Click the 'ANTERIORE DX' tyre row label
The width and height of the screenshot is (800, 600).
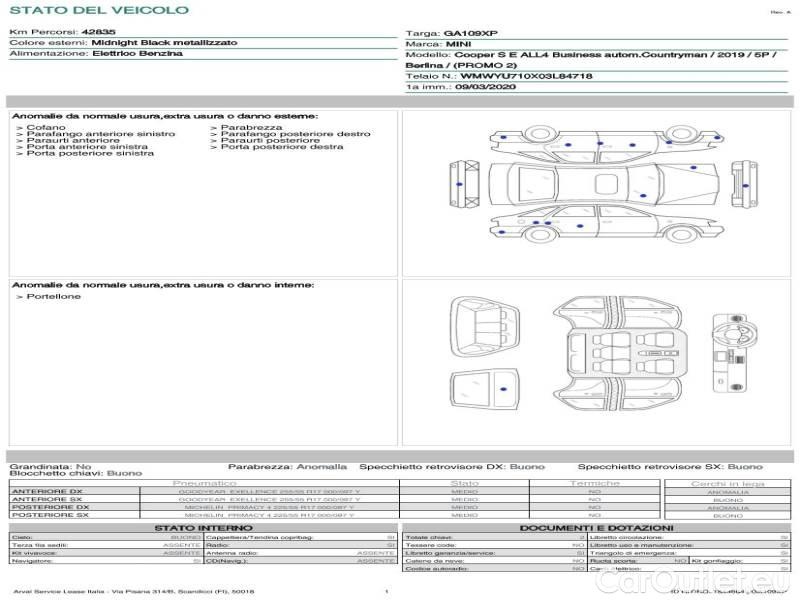coord(47,492)
